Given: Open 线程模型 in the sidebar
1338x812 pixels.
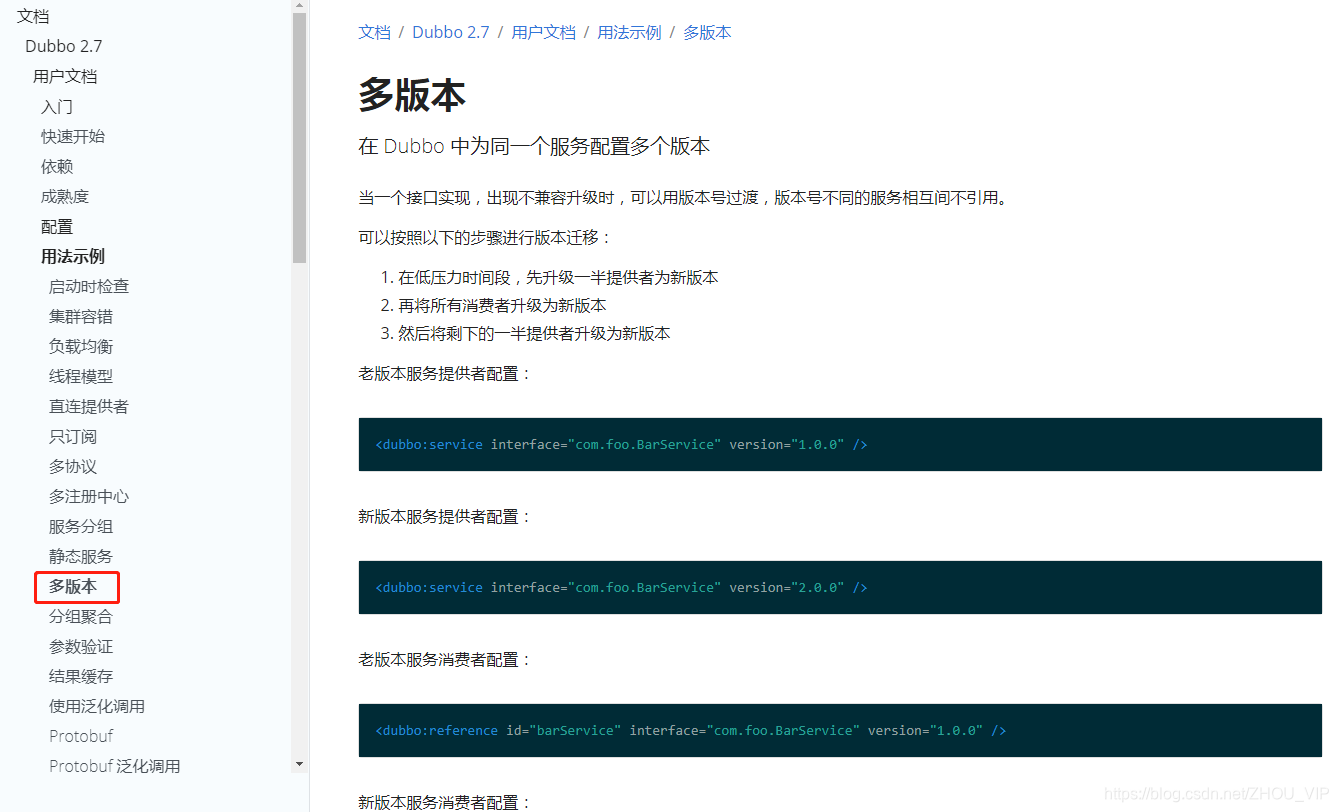Looking at the screenshot, I should coord(81,377).
